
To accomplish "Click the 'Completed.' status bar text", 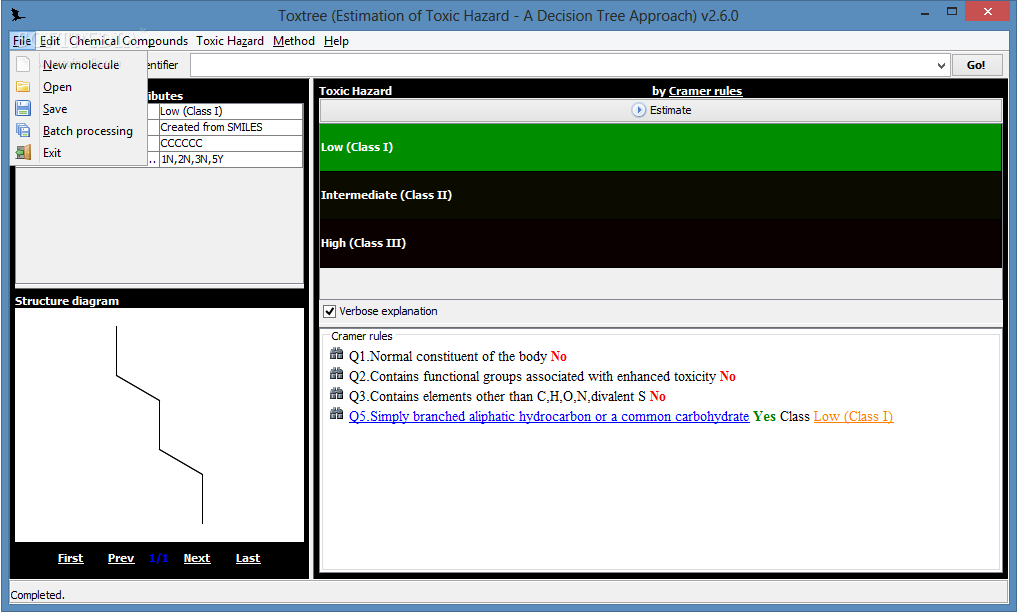I will [x=38, y=595].
